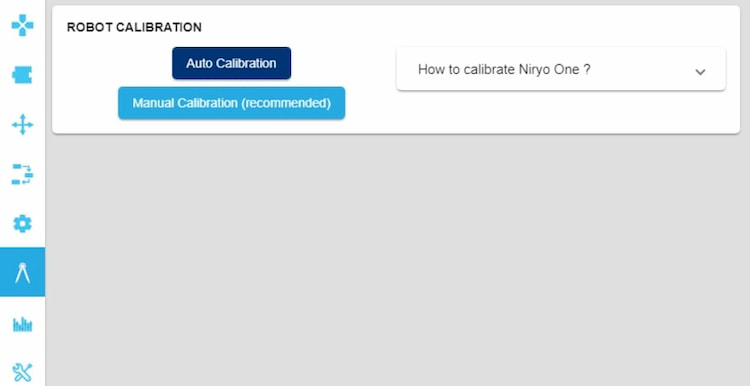Click the white calibration card's empty space

(x=526, y=115)
